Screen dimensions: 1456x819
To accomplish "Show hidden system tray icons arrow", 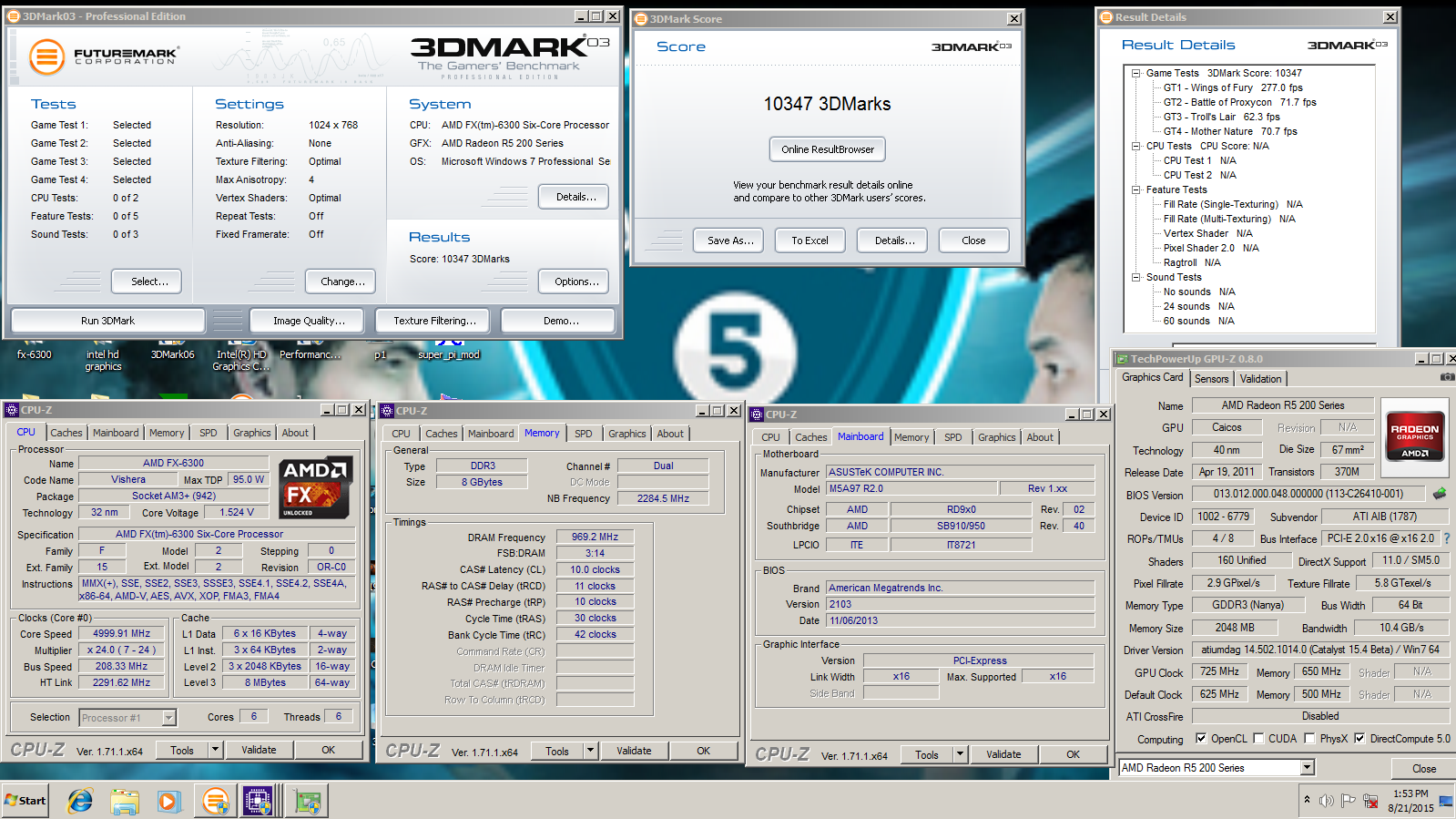I will tap(1307, 800).
